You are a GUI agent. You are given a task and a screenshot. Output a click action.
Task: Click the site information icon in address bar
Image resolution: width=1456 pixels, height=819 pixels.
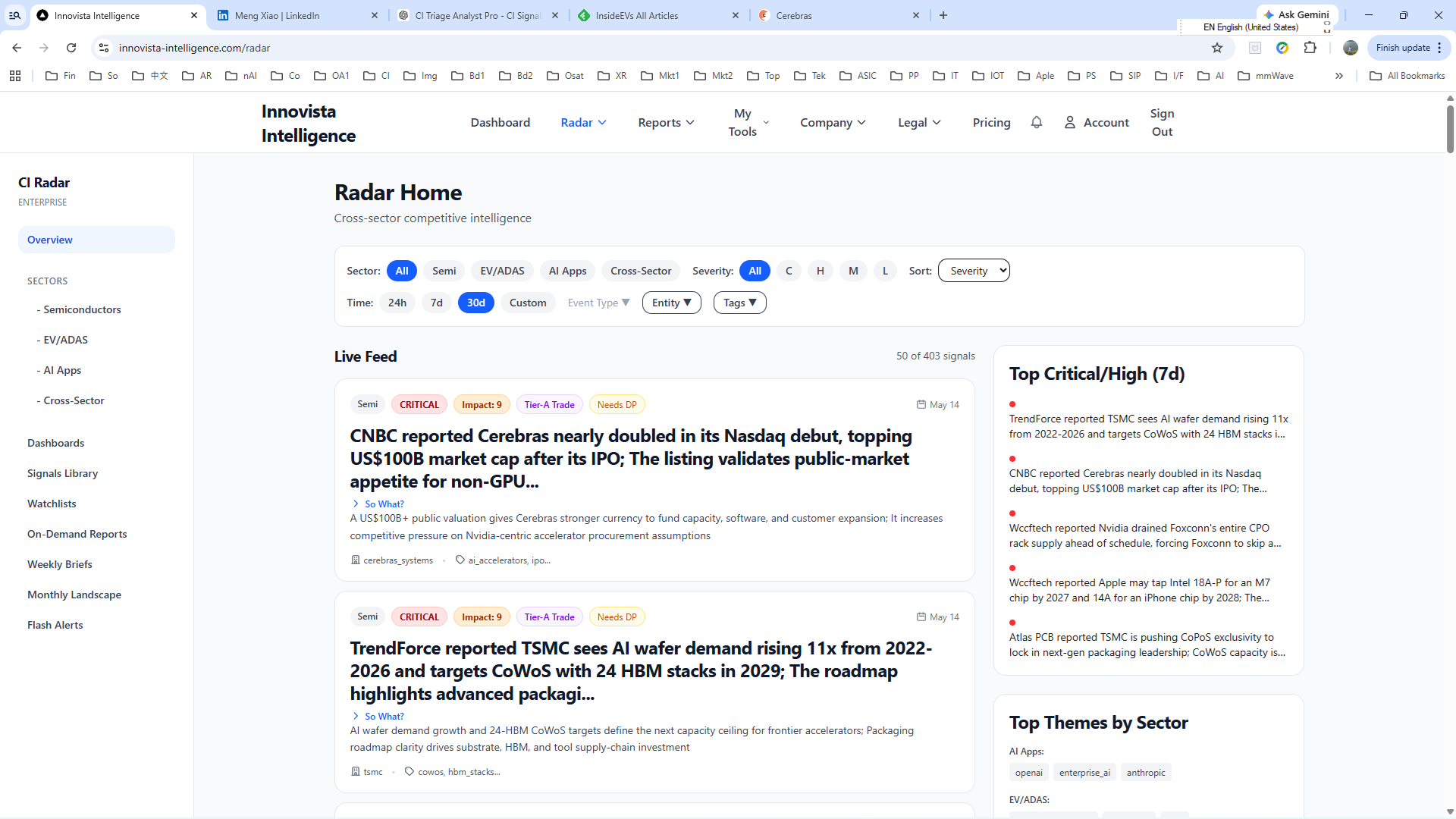click(104, 48)
